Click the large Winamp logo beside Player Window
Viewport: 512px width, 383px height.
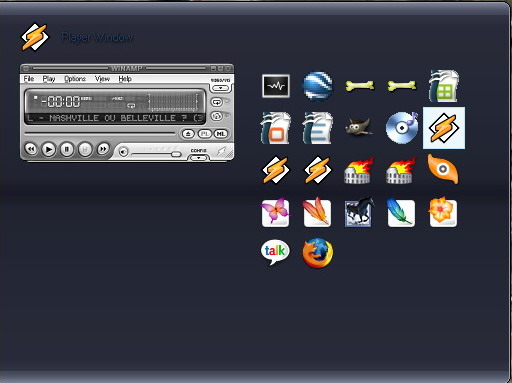35,37
